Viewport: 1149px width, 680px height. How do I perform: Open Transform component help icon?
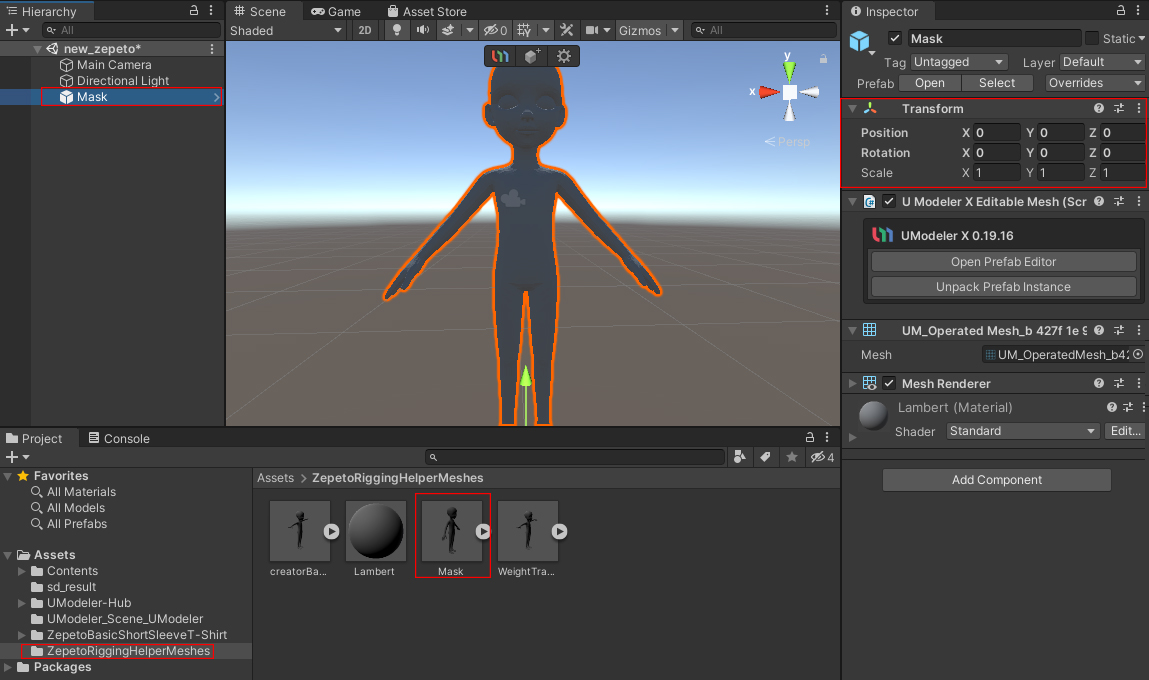click(1098, 108)
